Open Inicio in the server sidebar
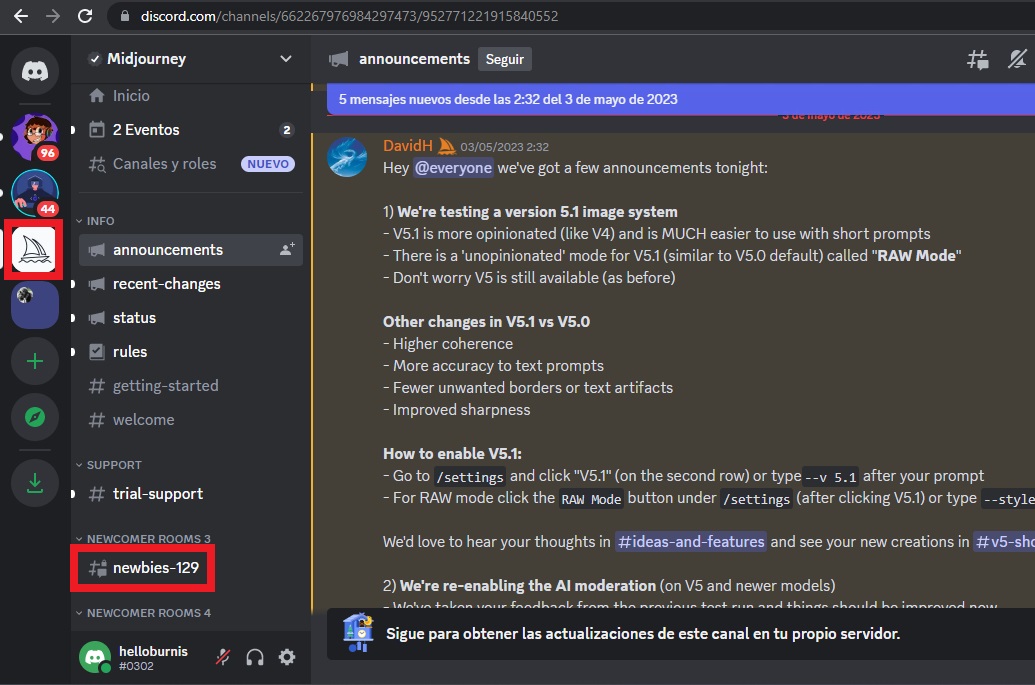The width and height of the screenshot is (1035, 685). tap(191, 96)
